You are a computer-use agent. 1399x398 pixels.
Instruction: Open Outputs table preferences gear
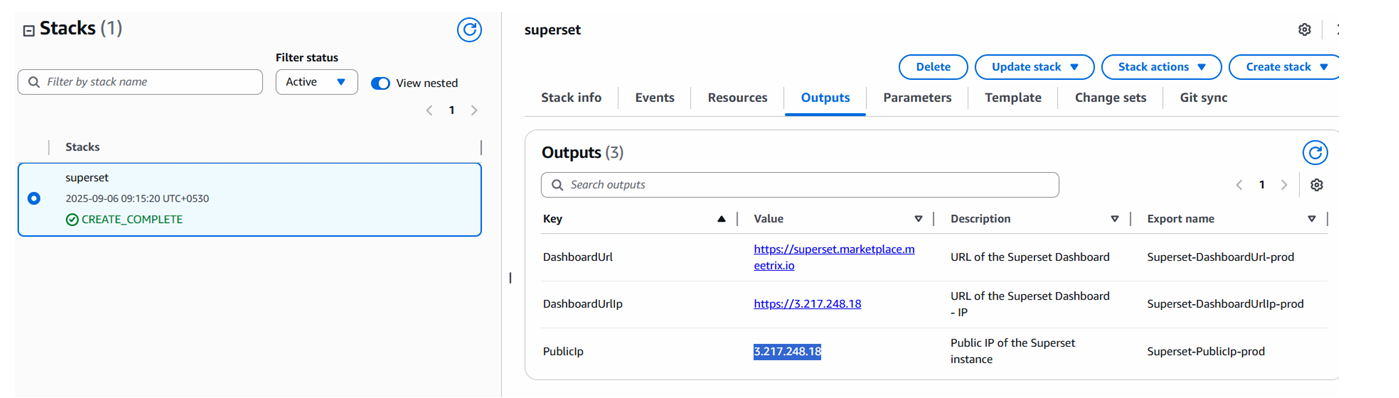click(x=1316, y=185)
